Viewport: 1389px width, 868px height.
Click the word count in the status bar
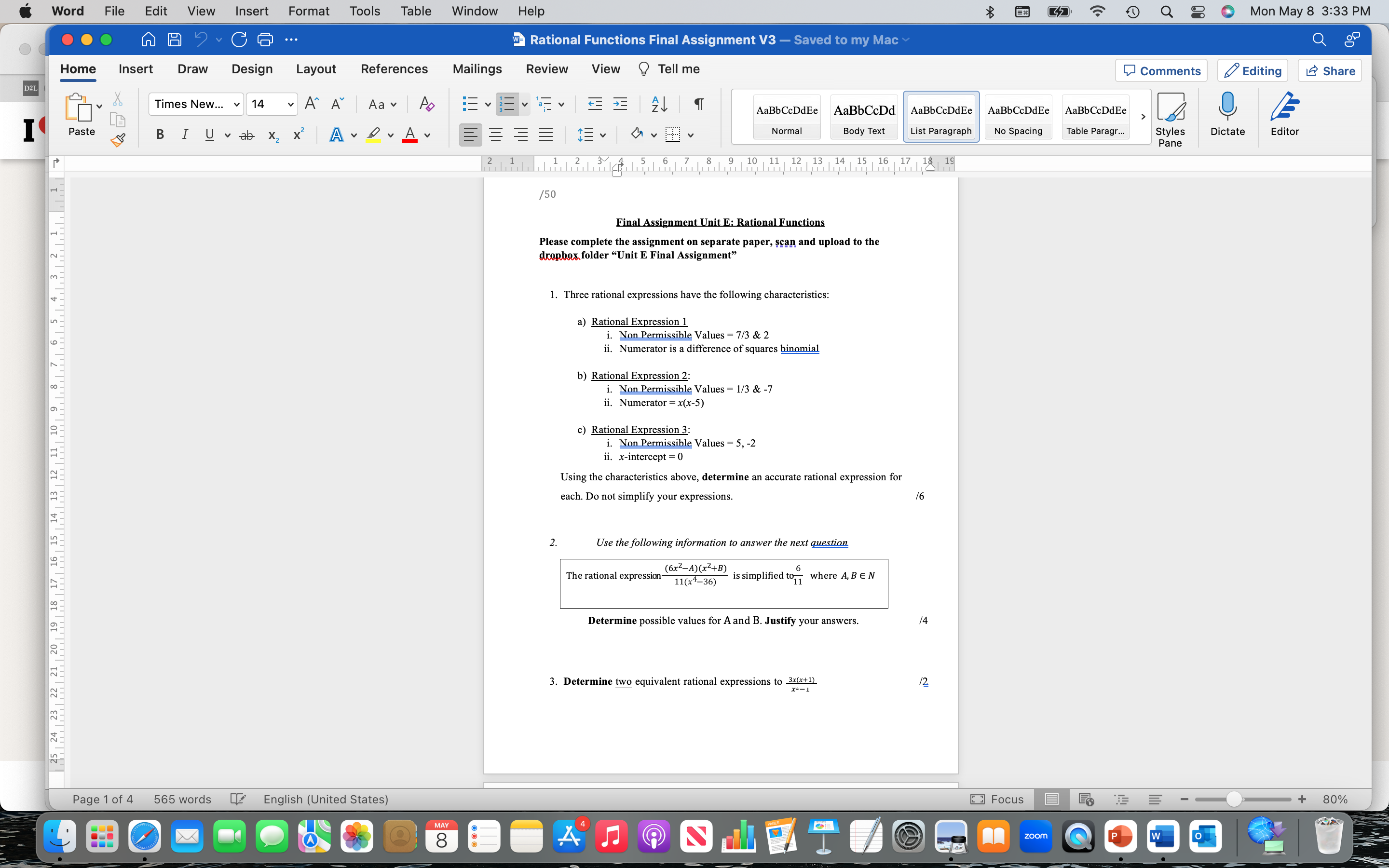click(181, 799)
